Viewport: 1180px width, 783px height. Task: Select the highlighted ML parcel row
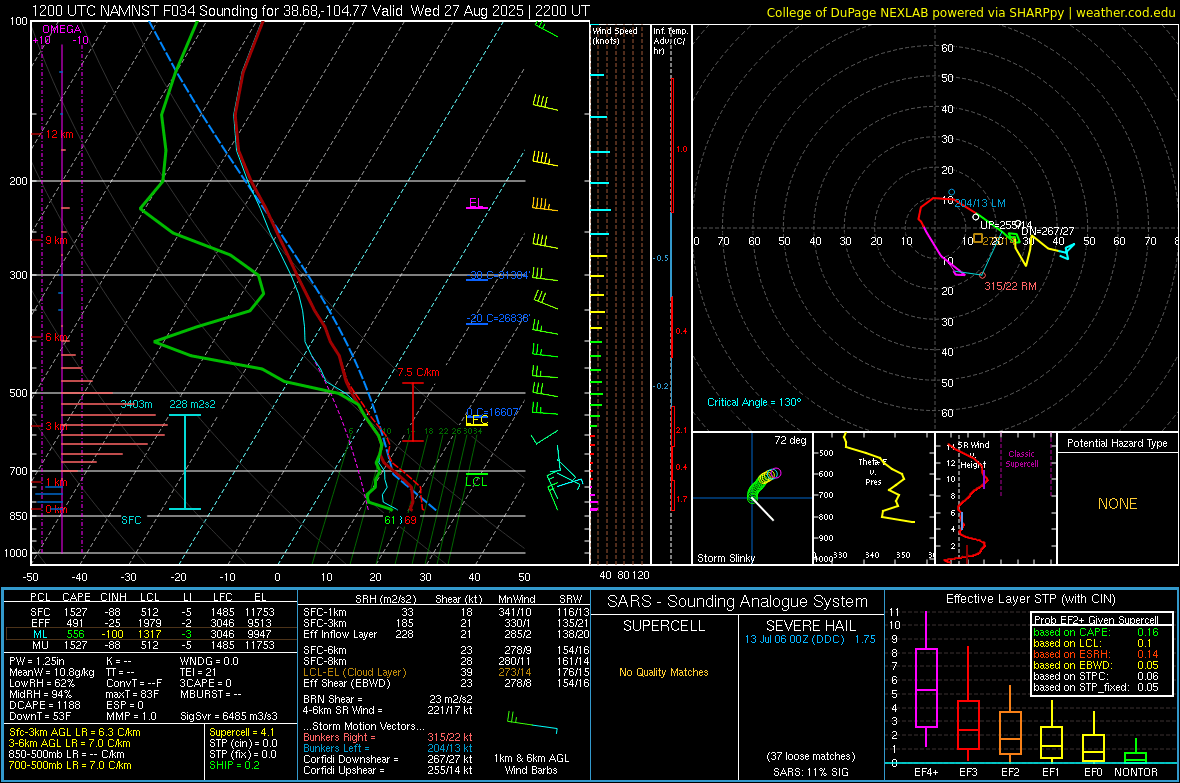151,634
